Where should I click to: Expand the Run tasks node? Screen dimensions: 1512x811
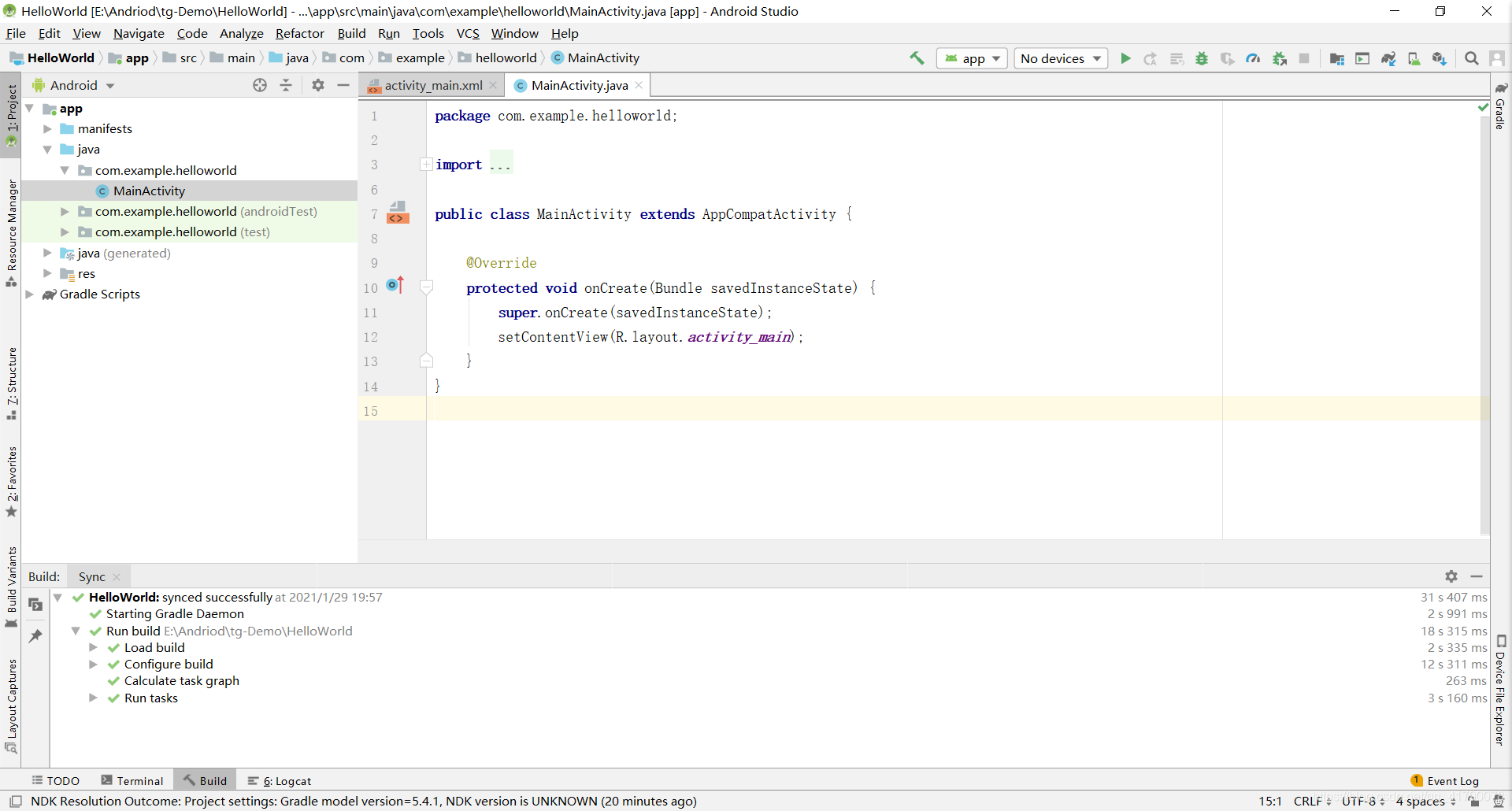click(x=93, y=698)
